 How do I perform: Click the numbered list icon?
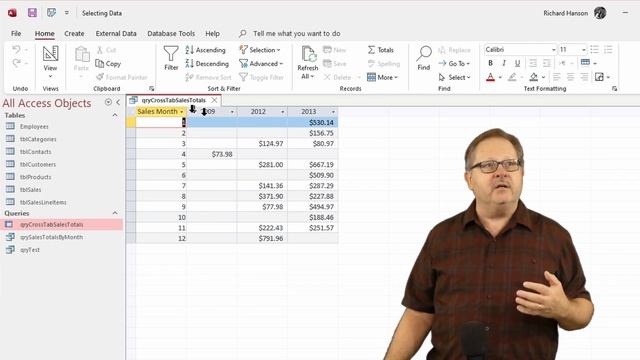608,49
